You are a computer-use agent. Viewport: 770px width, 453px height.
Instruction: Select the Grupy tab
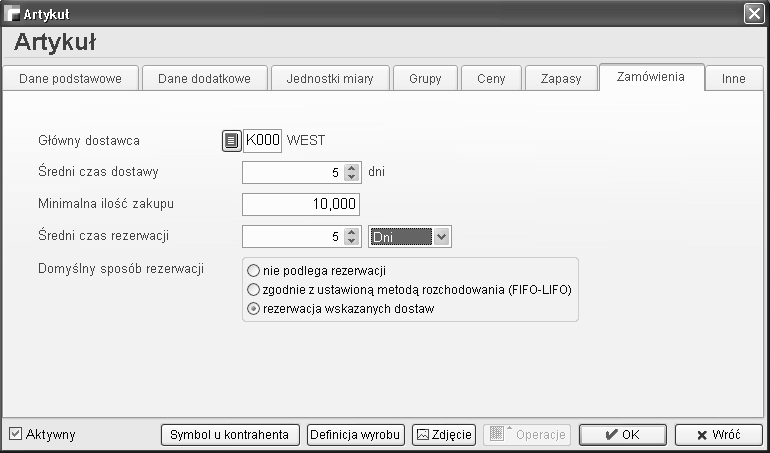425,79
